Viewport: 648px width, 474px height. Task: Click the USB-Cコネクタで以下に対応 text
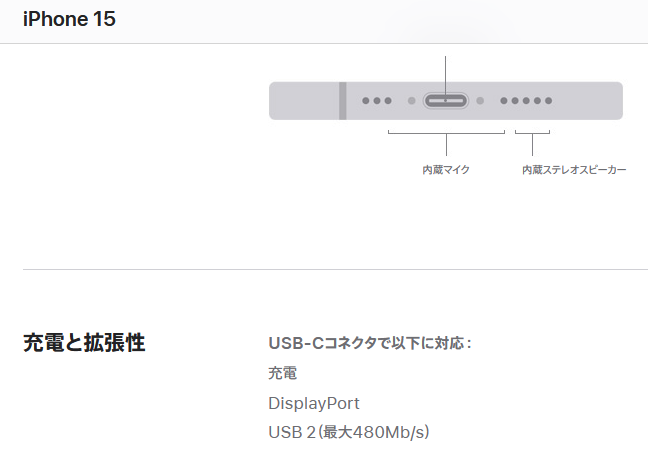click(370, 343)
